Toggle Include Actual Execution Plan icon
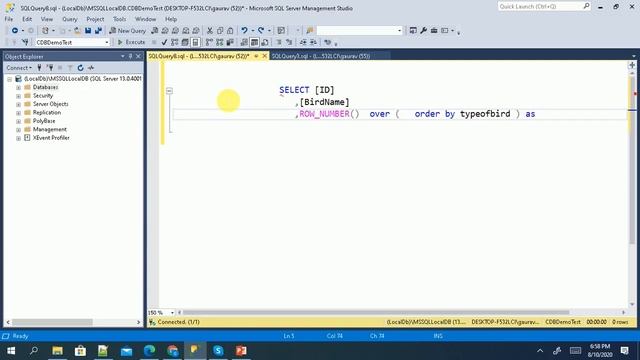The height and width of the screenshot is (360, 640). click(209, 42)
